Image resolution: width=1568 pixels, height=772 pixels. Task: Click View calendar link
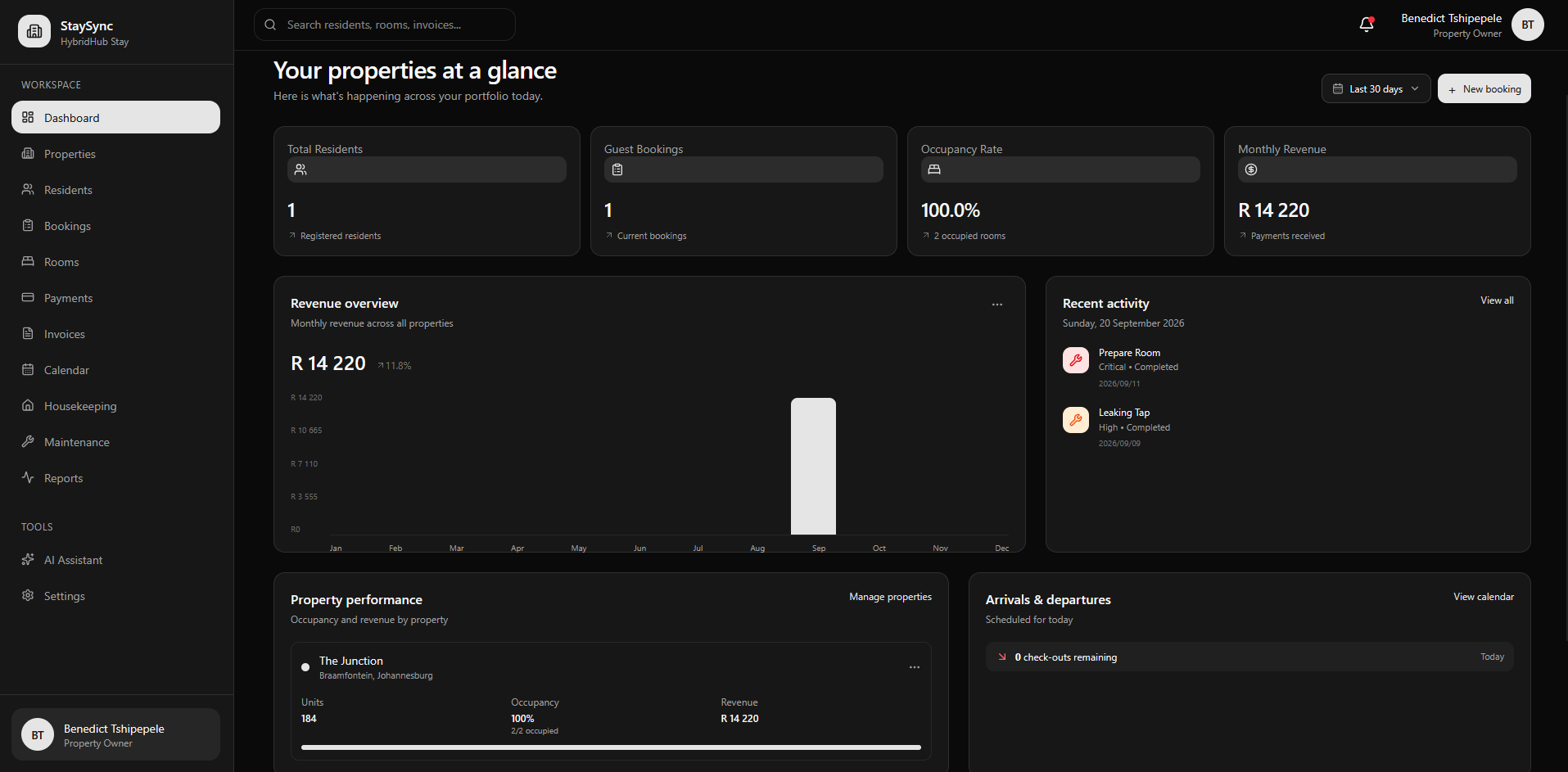pyautogui.click(x=1484, y=597)
